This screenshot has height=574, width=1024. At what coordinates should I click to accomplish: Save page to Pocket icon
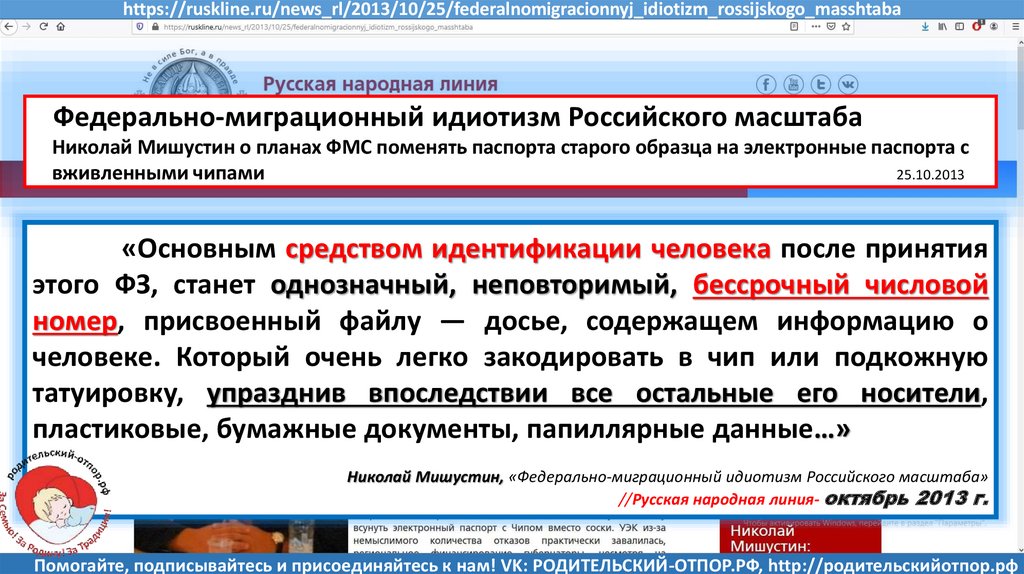(x=831, y=27)
